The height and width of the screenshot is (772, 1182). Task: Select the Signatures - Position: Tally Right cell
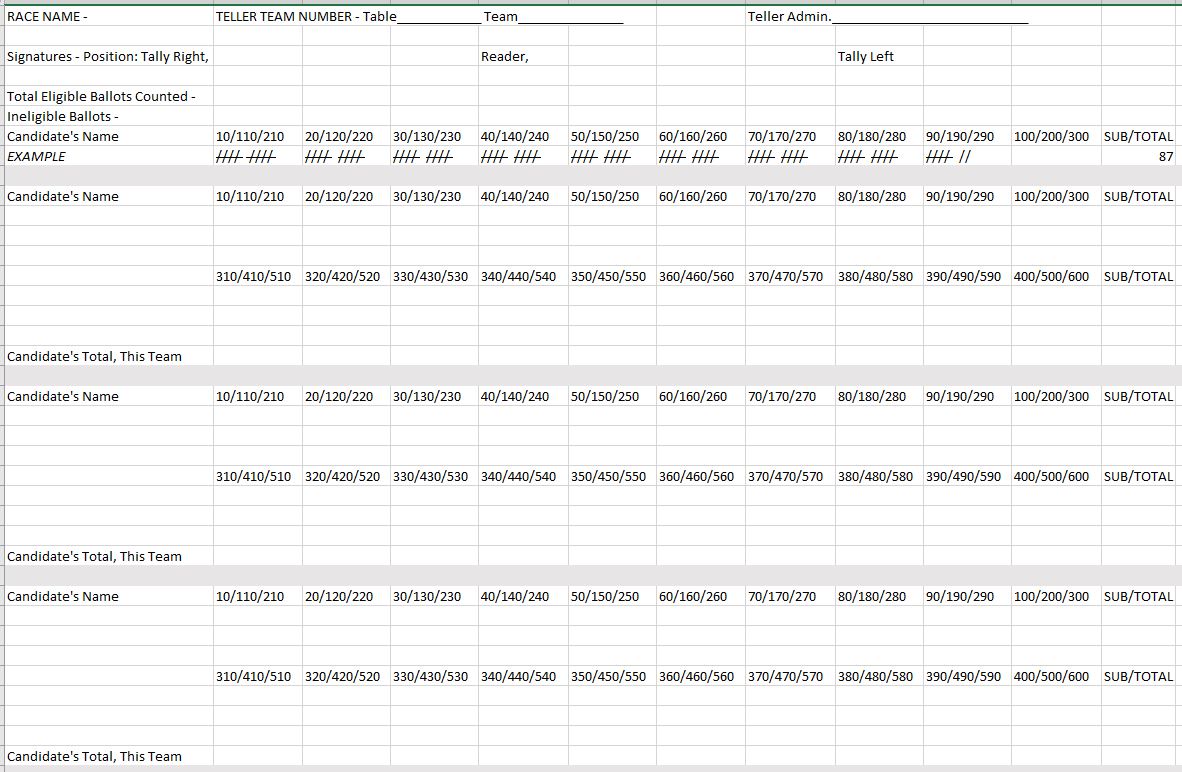click(x=108, y=57)
